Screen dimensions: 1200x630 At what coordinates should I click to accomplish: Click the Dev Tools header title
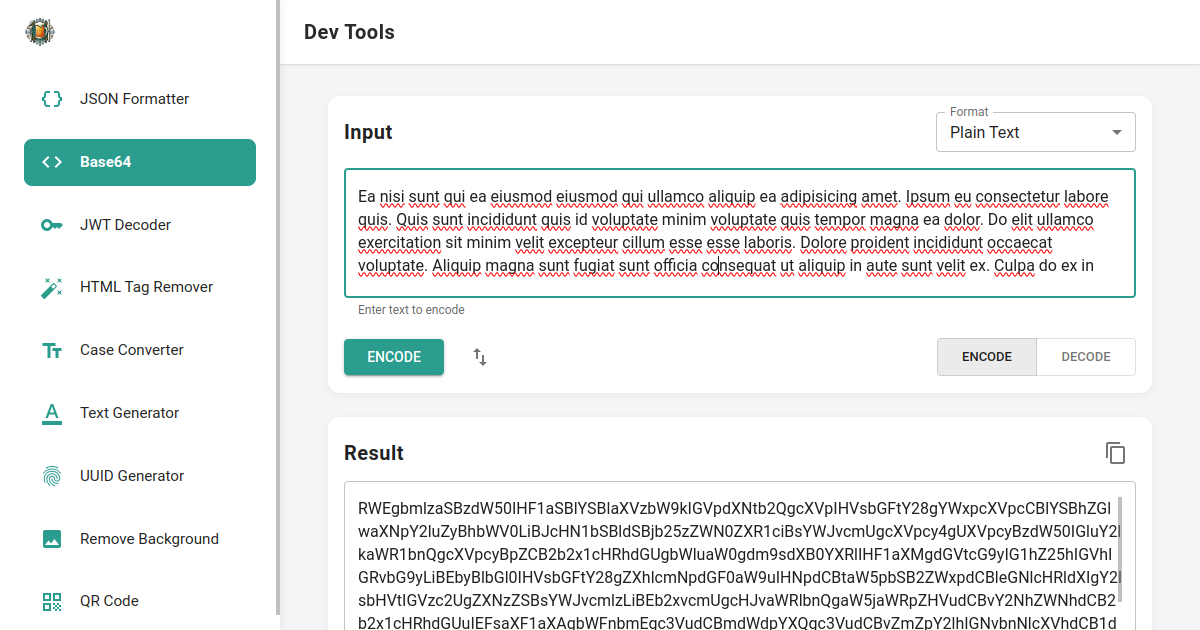(x=349, y=32)
